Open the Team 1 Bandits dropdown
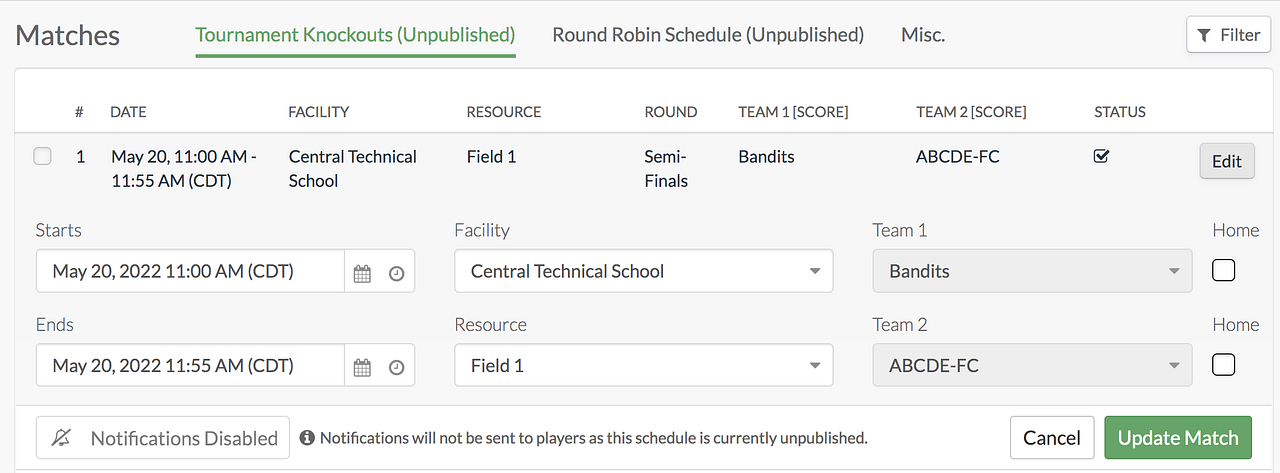The height and width of the screenshot is (473, 1280). tap(1032, 271)
